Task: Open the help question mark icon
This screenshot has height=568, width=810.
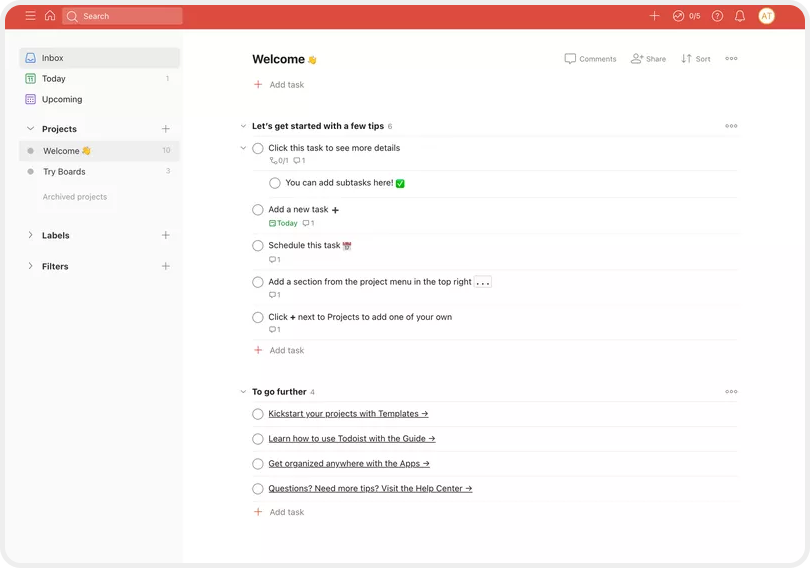Action: point(717,16)
